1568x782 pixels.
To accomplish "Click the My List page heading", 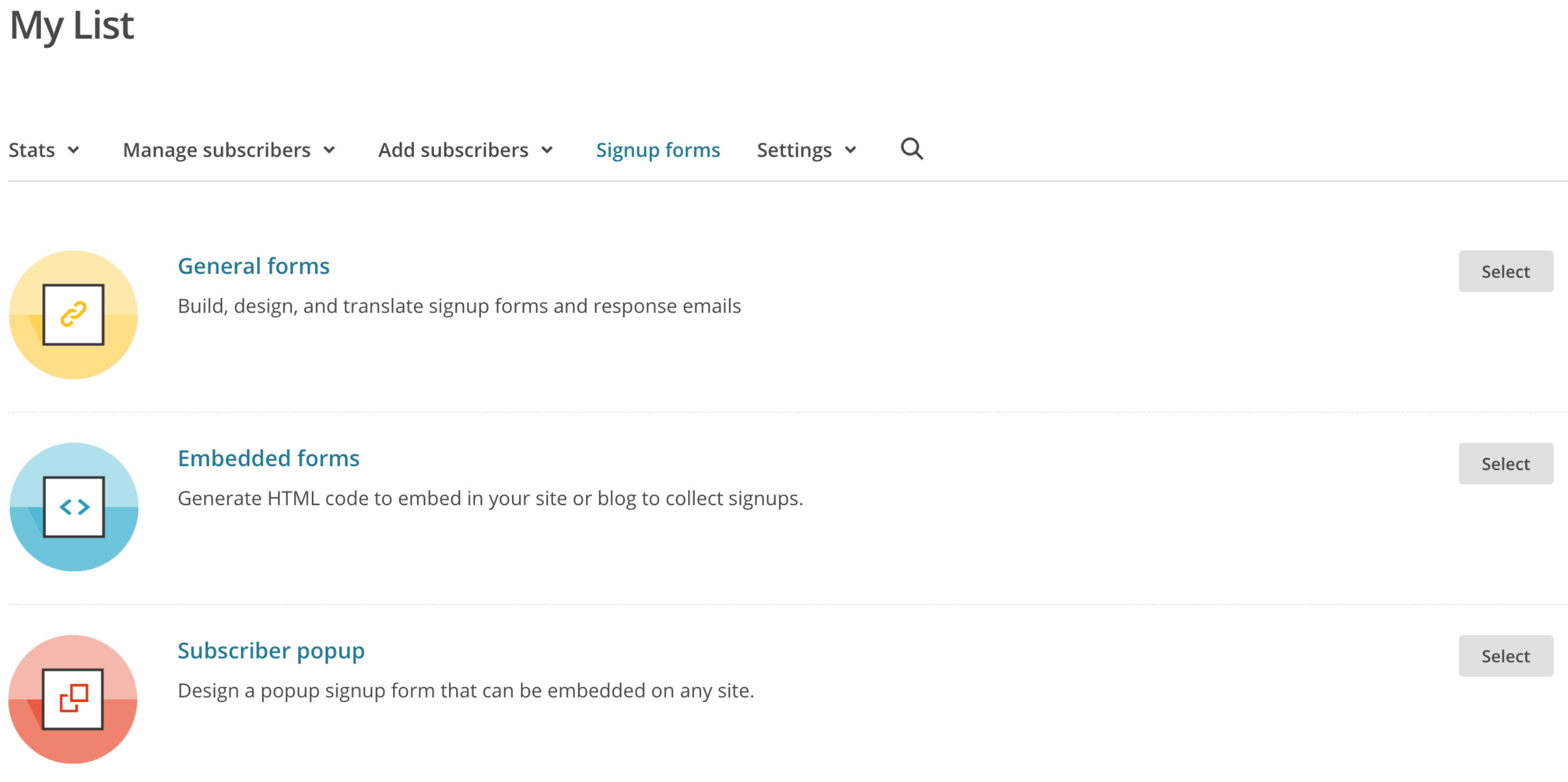I will (72, 26).
